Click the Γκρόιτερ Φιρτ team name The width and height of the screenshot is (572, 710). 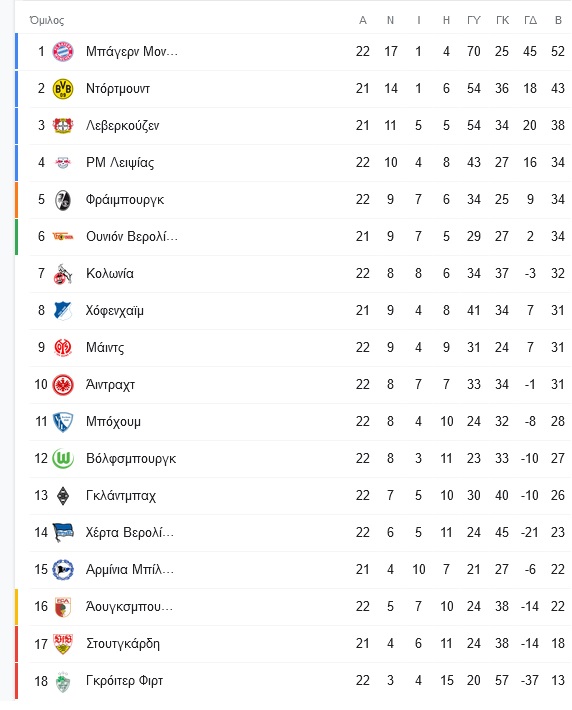(125, 681)
